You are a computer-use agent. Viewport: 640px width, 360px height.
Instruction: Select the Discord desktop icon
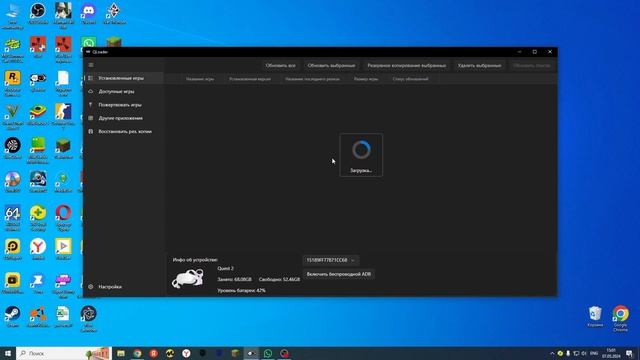click(88, 14)
